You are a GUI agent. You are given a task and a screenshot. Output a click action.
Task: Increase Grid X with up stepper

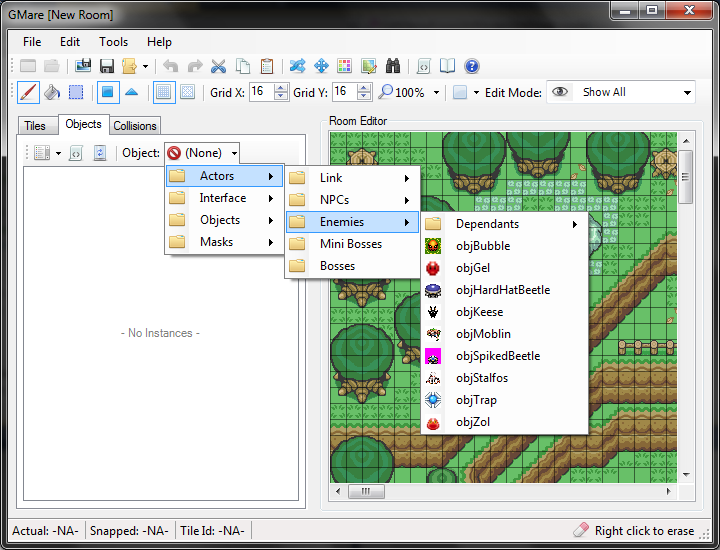(281, 88)
